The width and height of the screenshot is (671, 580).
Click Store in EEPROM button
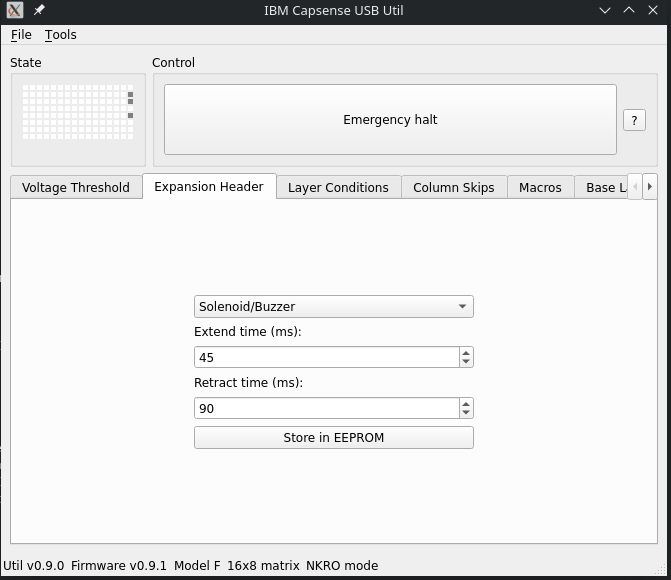tap(333, 438)
